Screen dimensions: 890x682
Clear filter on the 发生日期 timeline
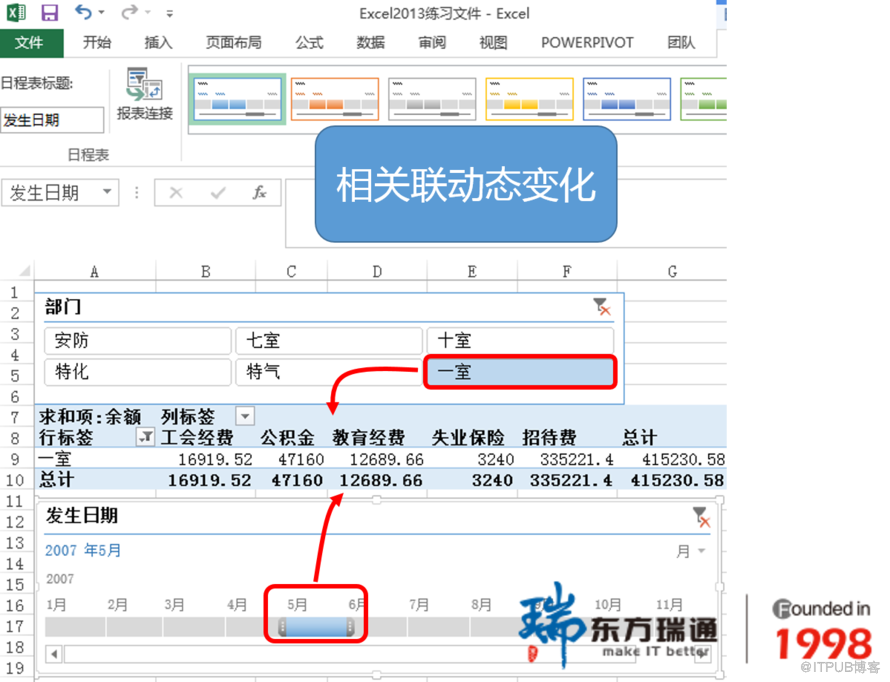pyautogui.click(x=702, y=516)
